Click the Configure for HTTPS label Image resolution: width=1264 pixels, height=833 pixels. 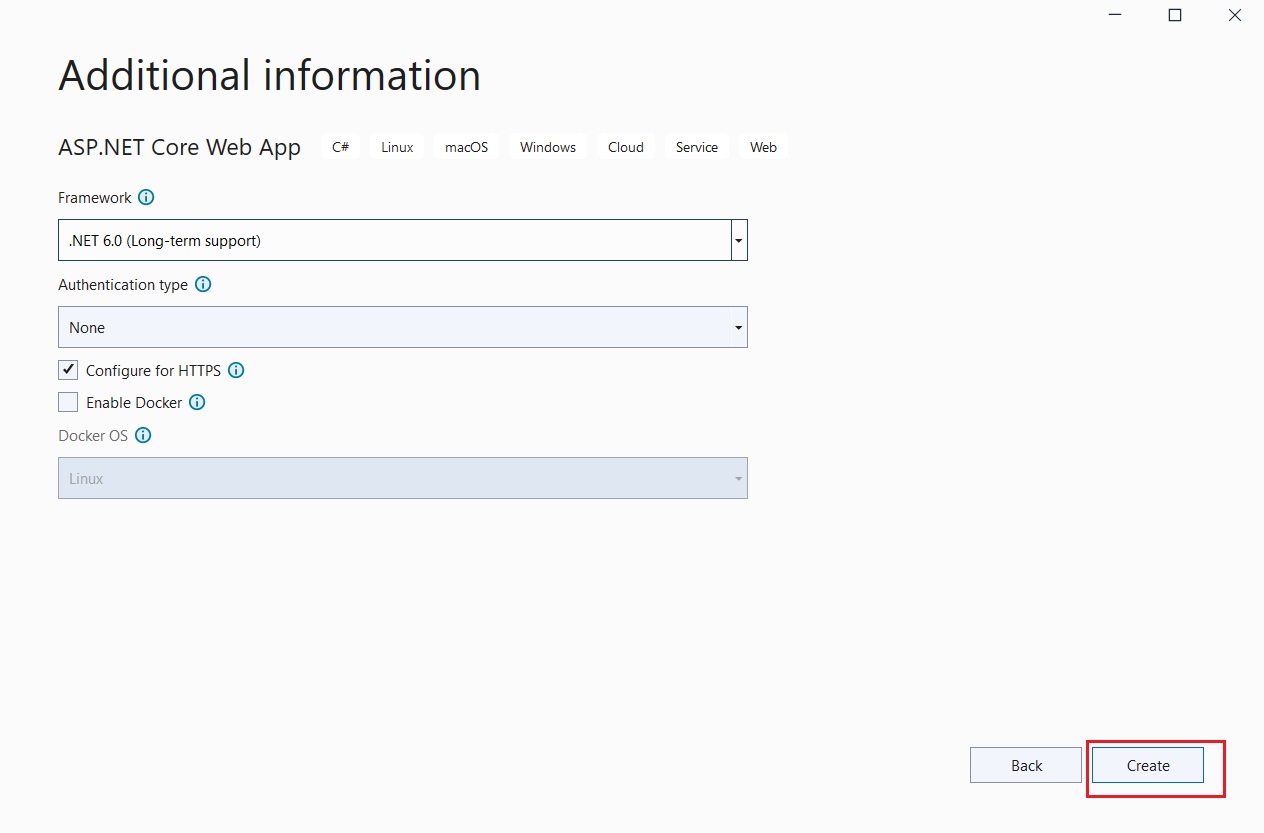pyautogui.click(x=153, y=370)
